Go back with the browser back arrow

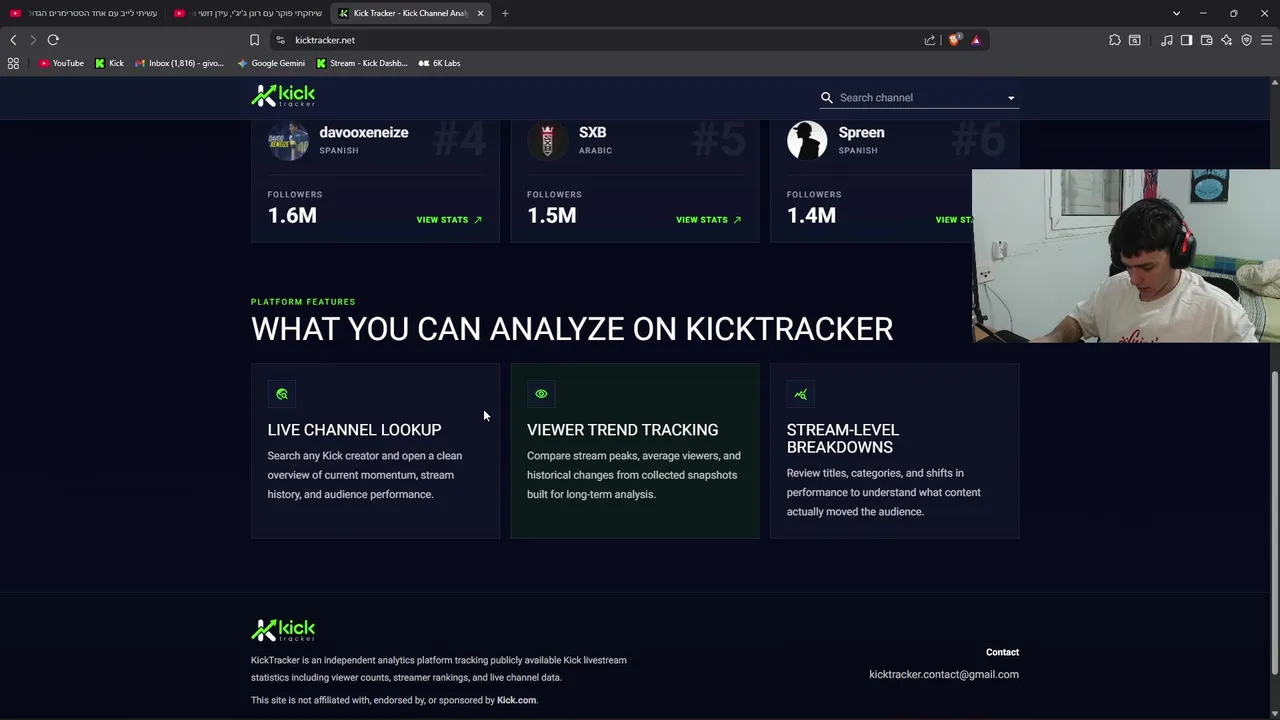(x=13, y=40)
